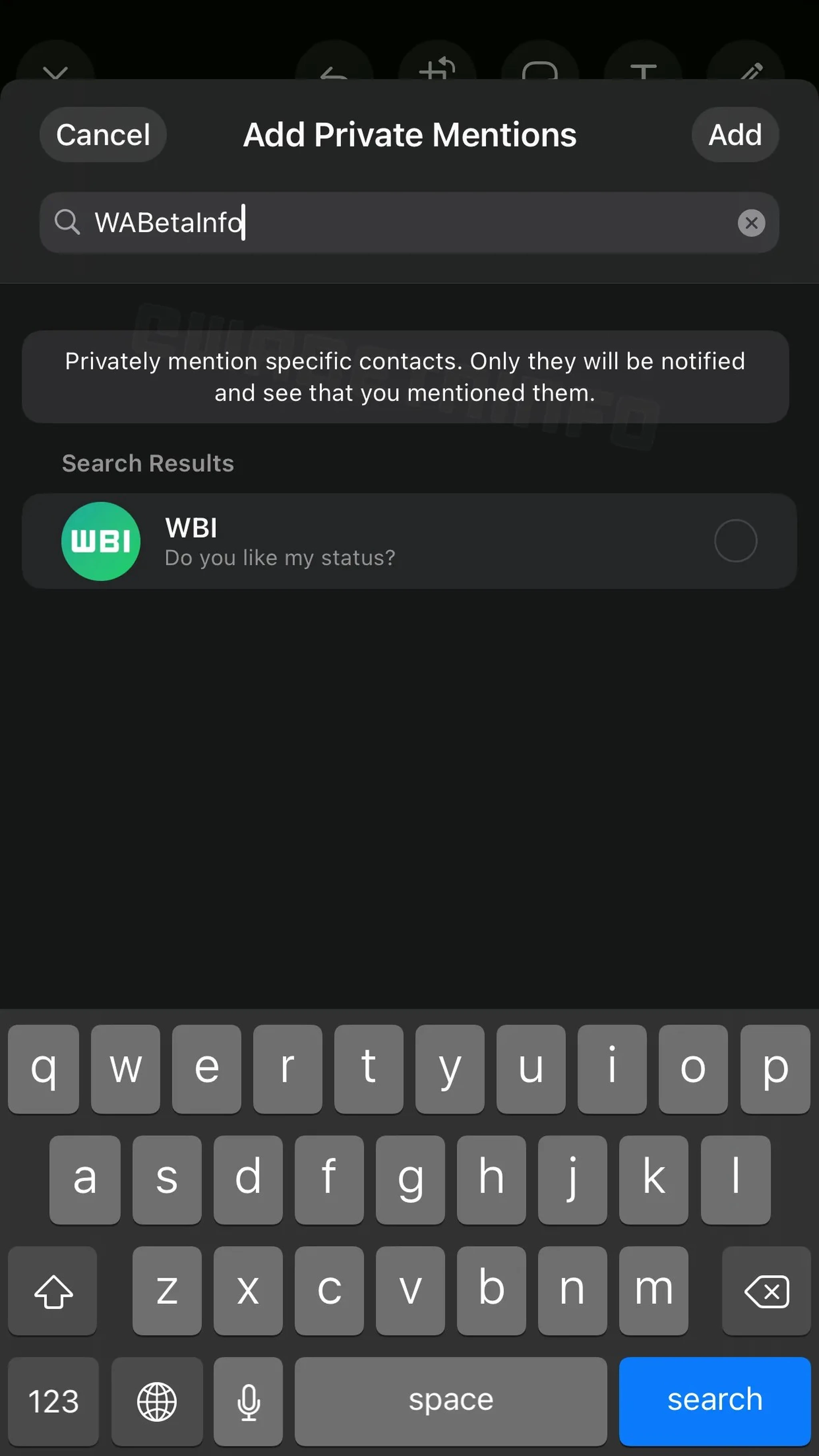Tap search text input field
The height and width of the screenshot is (1456, 819).
410,222
